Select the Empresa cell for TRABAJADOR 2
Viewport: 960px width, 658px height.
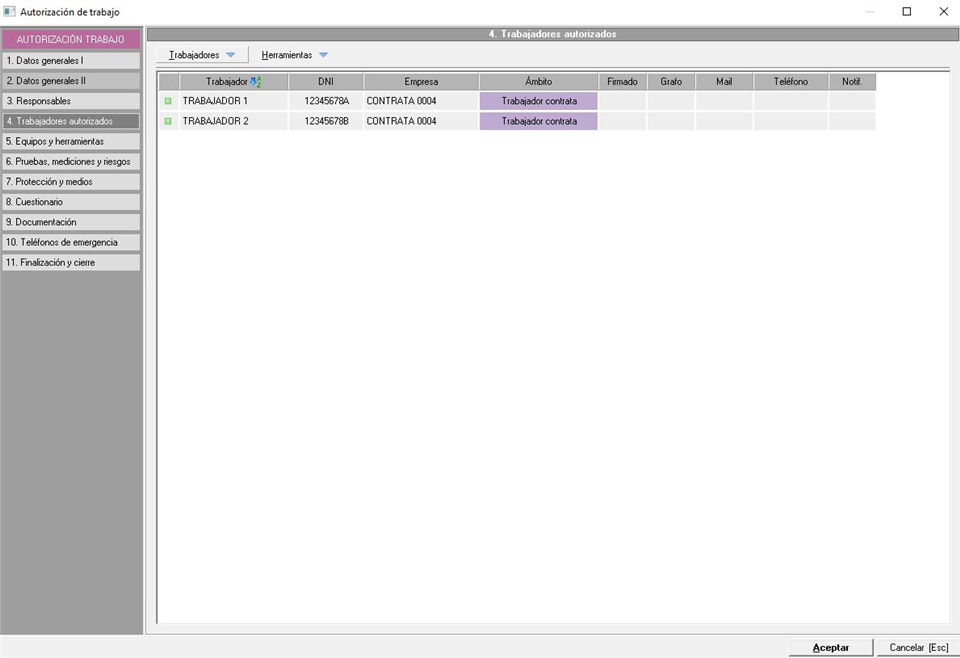[x=421, y=121]
